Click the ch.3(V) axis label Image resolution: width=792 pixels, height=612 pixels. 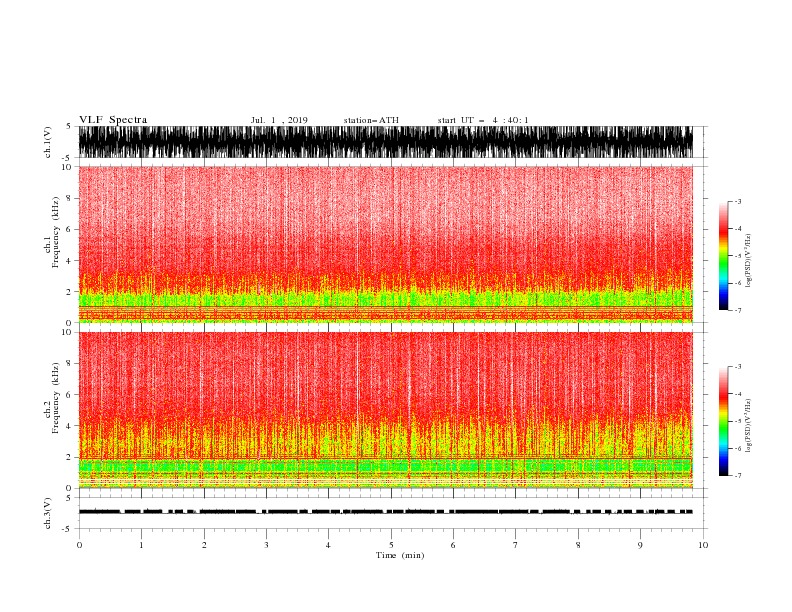point(48,513)
